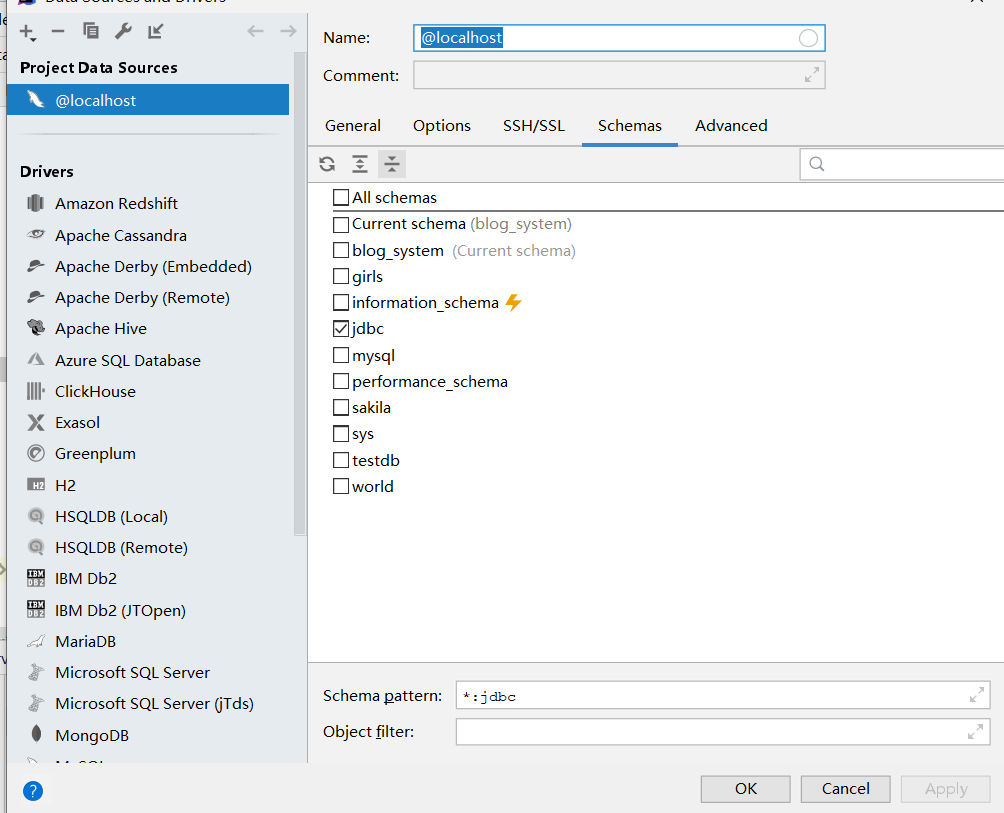Select Apache Derby (Embedded) driver

(153, 266)
